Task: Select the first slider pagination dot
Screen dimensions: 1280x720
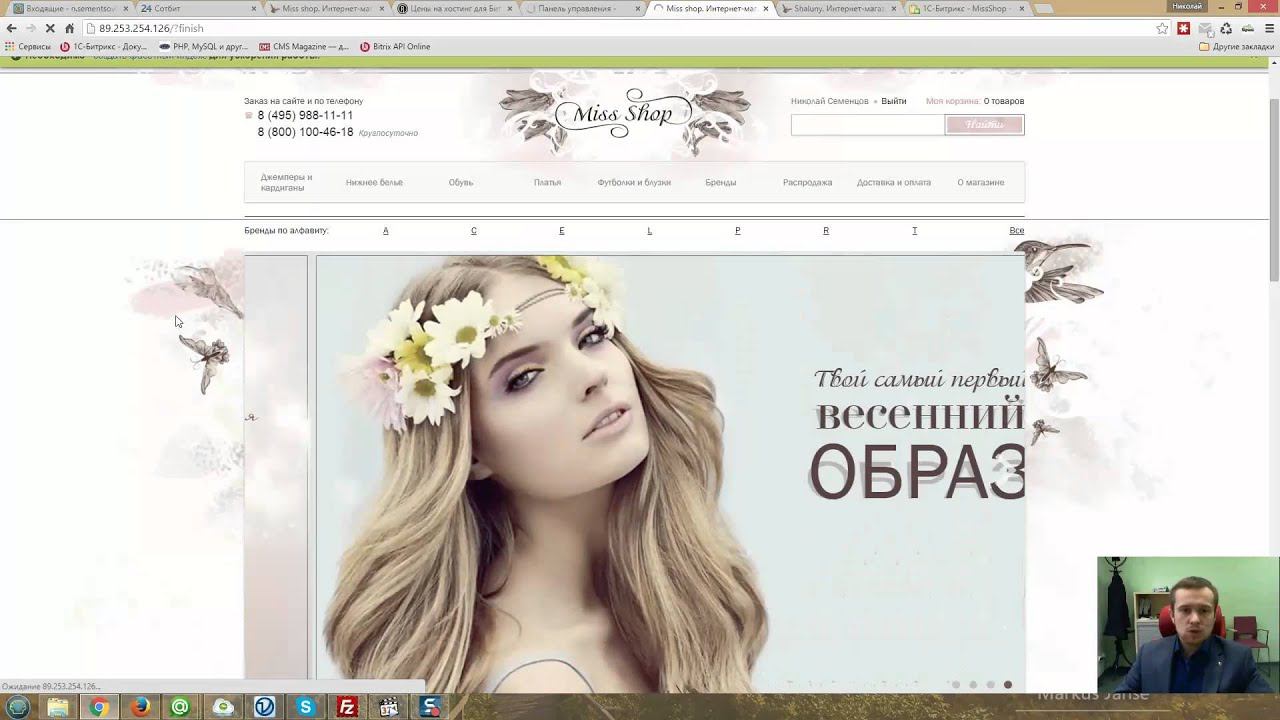Action: [956, 685]
